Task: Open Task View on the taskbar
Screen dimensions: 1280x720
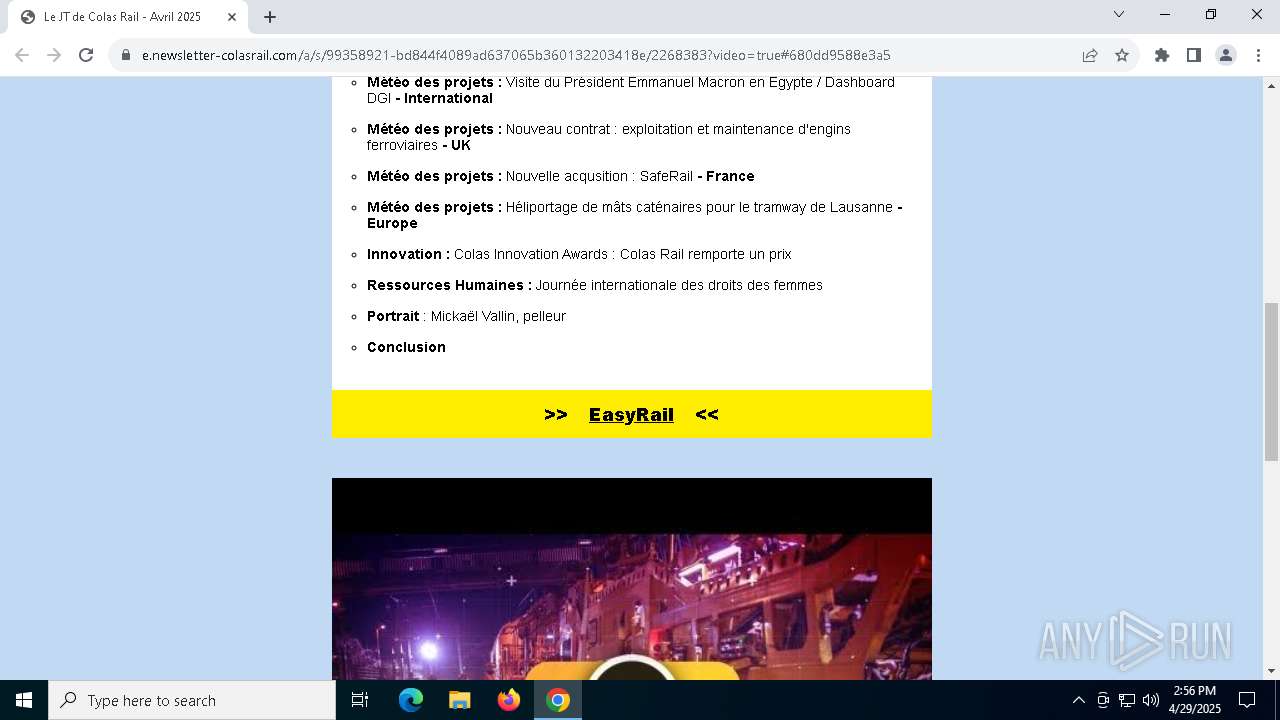Action: 360,700
